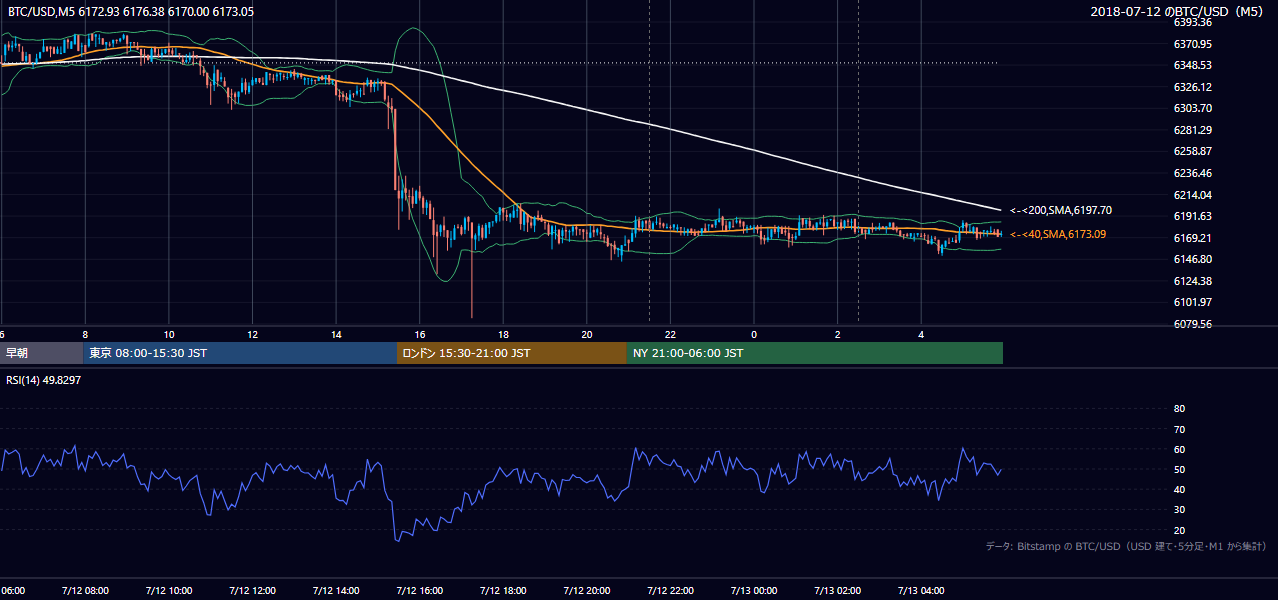Click the 7/13 04:00 date label
Image resolution: width=1278 pixels, height=600 pixels.
(x=921, y=591)
